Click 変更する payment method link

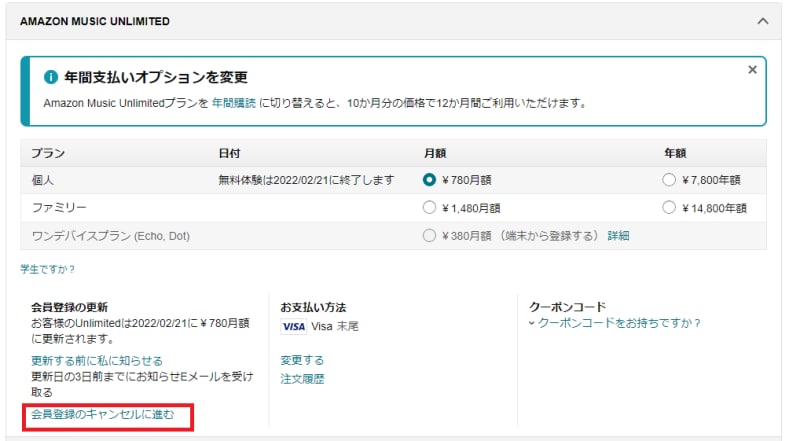303,360
